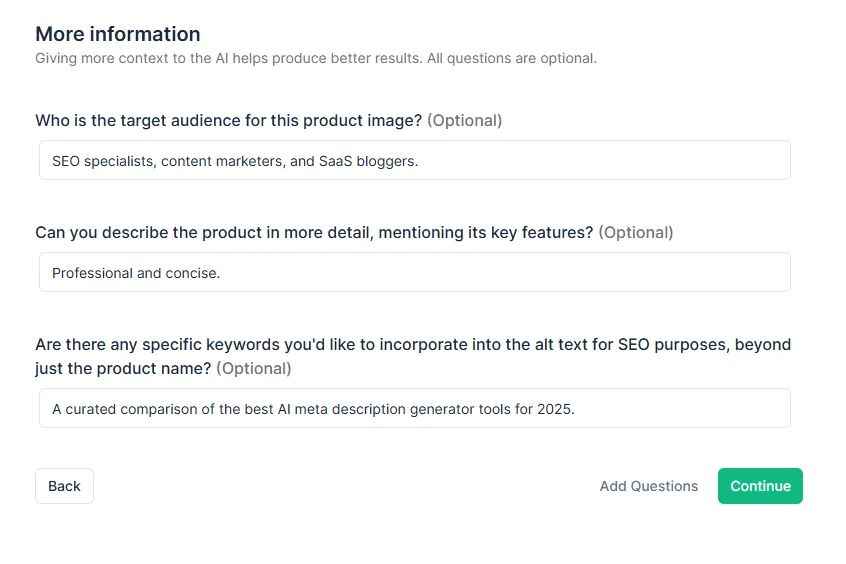The height and width of the screenshot is (564, 846).
Task: Click the "Who is the target audience" question label
Action: pos(229,120)
